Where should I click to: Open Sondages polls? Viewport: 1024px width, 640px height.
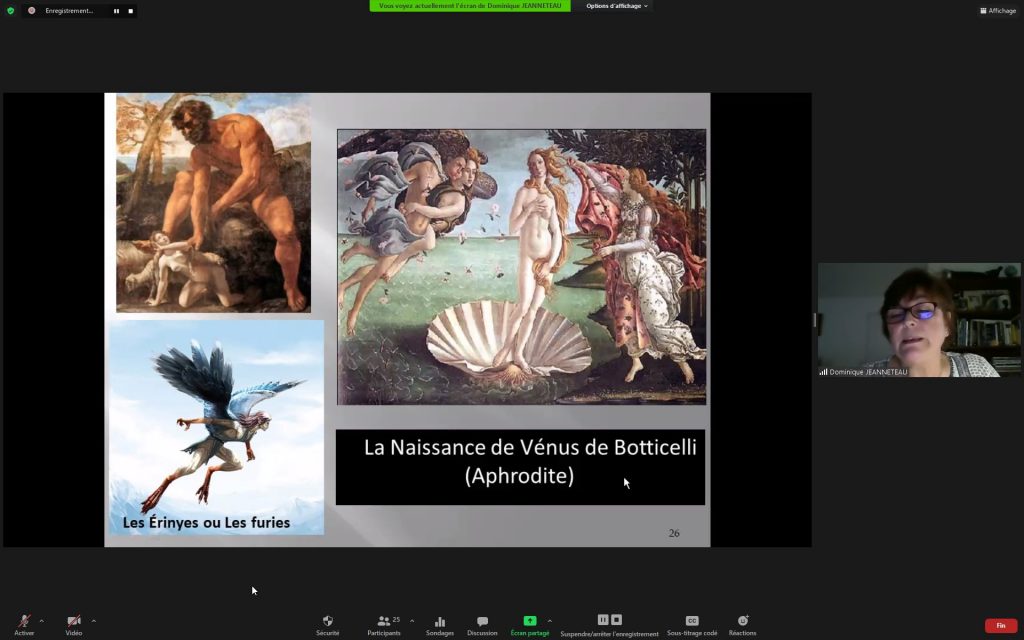[440, 625]
